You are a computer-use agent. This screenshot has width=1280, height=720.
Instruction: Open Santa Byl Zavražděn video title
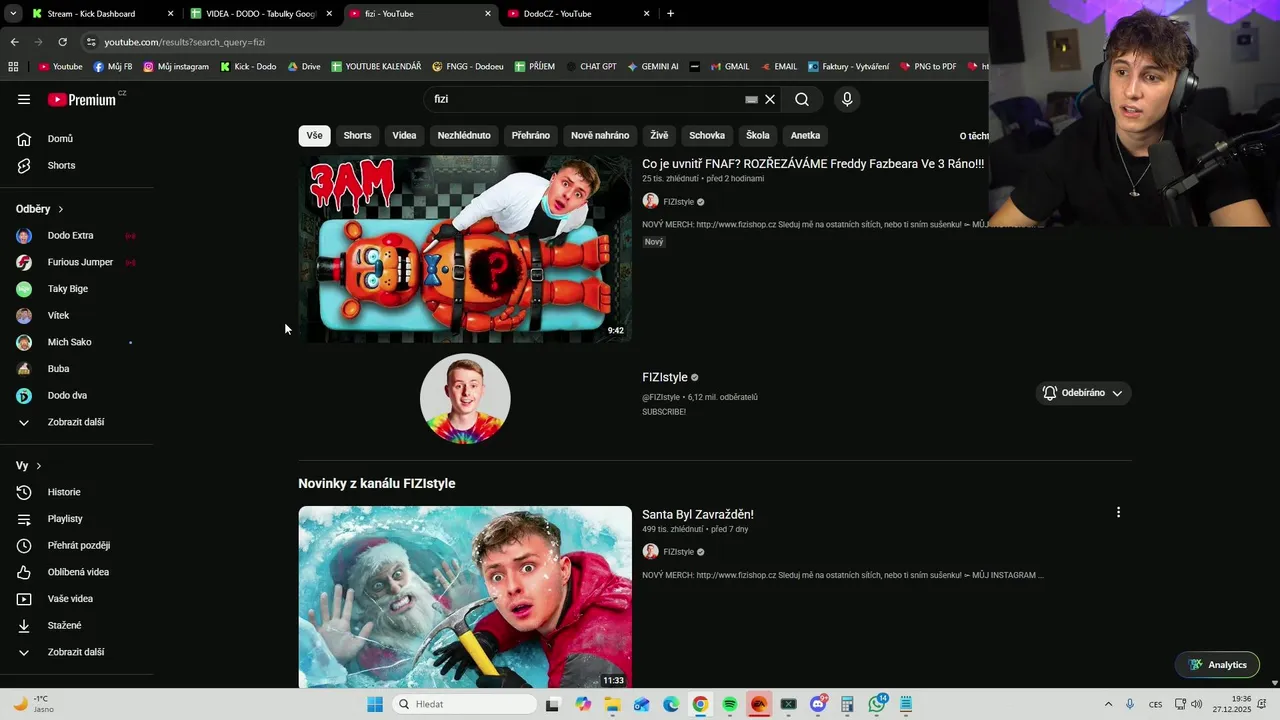point(698,514)
